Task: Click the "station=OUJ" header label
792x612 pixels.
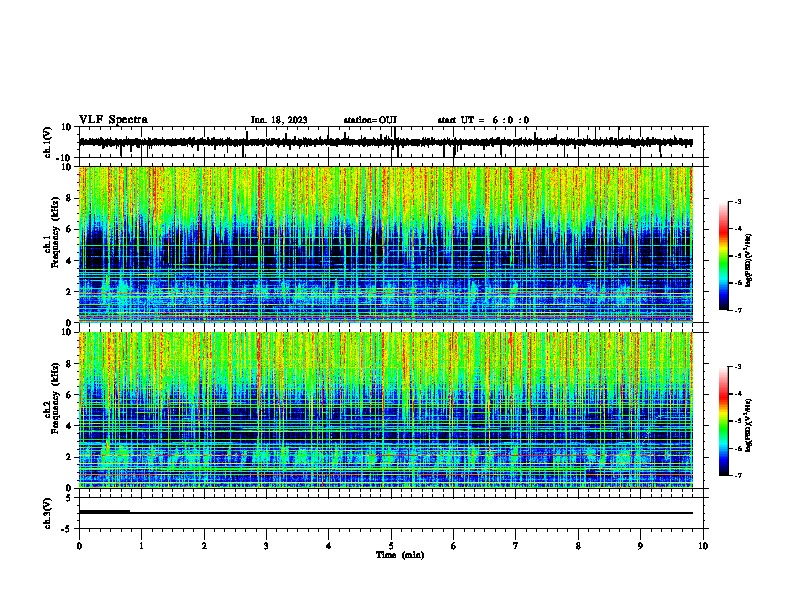Action: pos(370,120)
